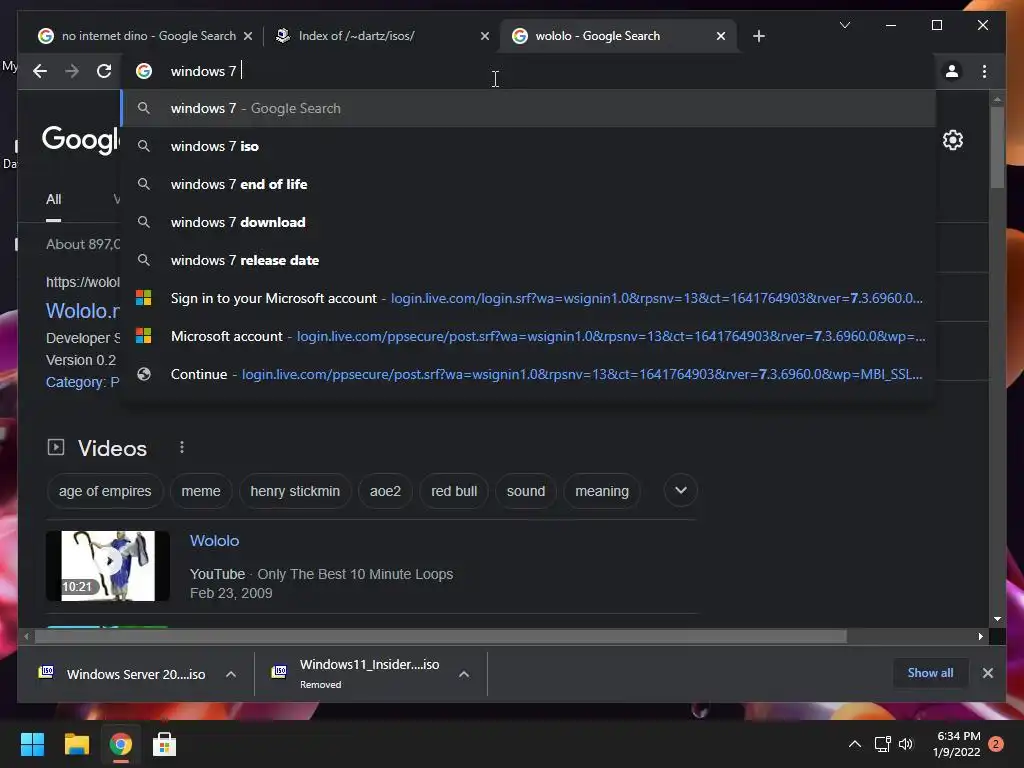Filter videos by 'aoe2' chip
Screen dimensions: 1024x768
[x=385, y=491]
